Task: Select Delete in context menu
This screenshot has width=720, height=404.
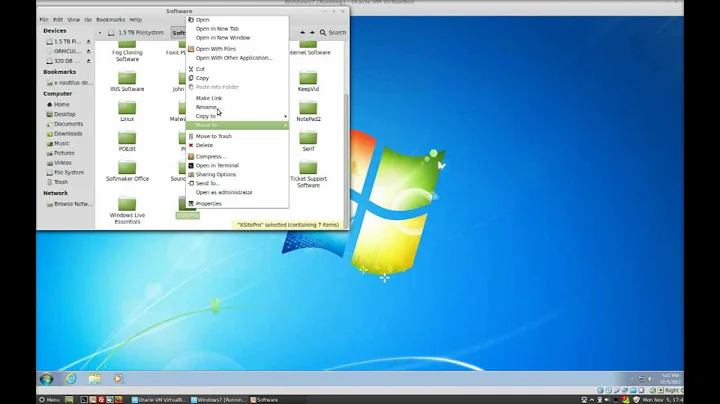Action: pos(237,145)
